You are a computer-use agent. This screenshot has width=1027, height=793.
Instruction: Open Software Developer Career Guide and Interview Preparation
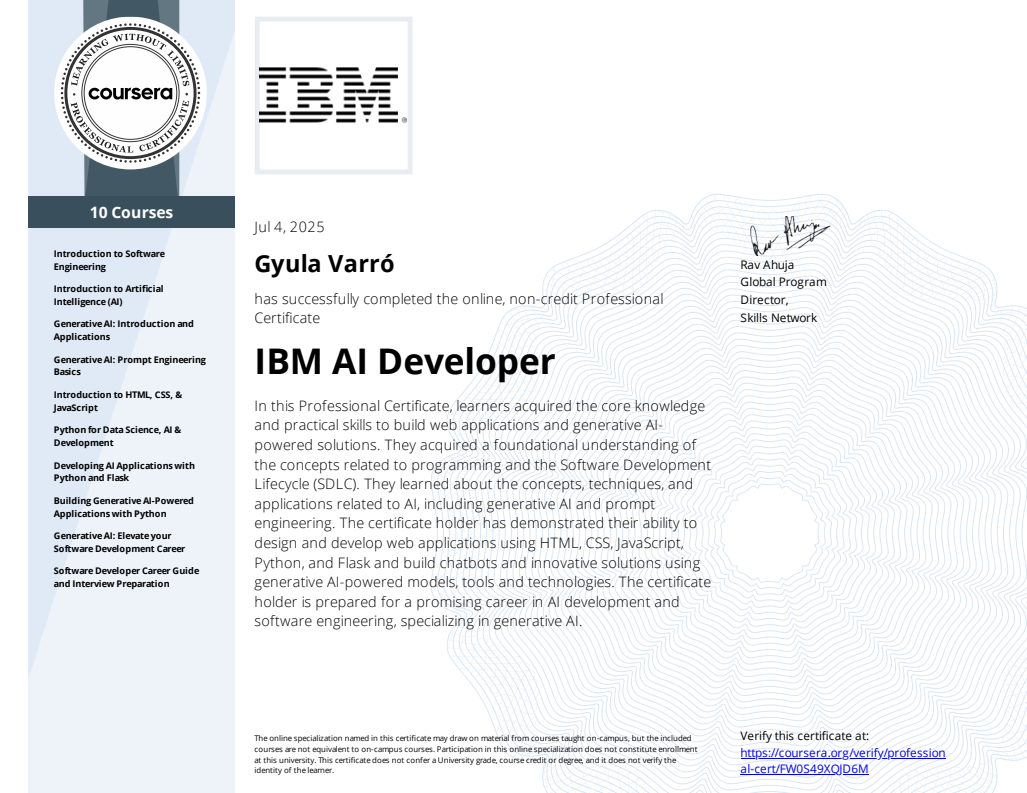tap(126, 577)
